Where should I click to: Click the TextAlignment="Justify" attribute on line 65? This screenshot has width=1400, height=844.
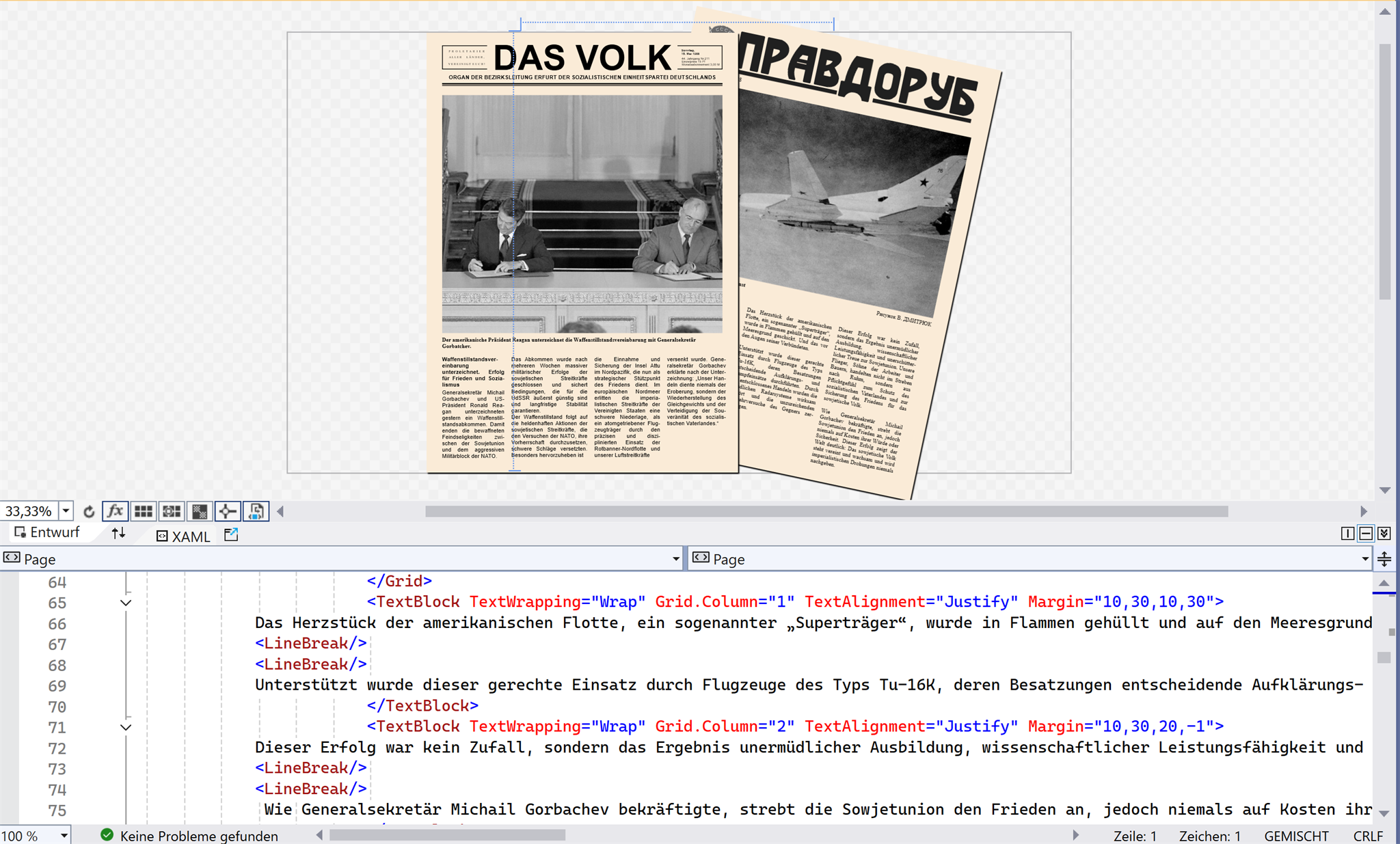pyautogui.click(x=911, y=601)
